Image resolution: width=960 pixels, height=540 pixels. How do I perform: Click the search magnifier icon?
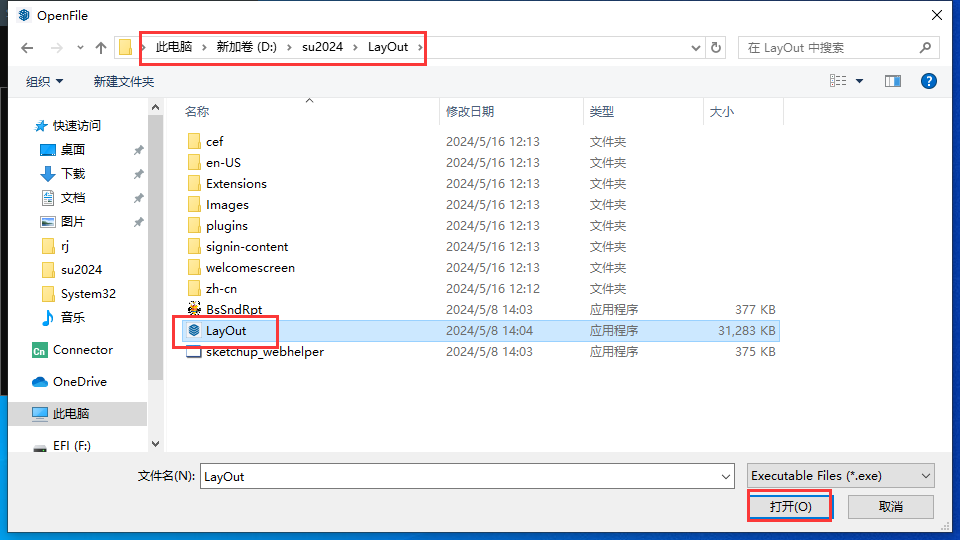point(925,47)
